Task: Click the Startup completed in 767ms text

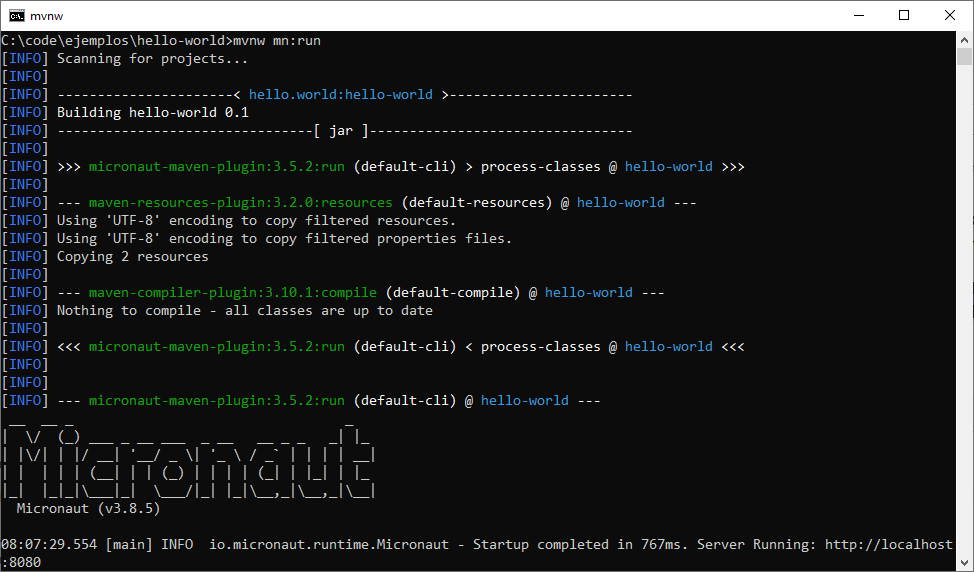Action: pos(580,544)
